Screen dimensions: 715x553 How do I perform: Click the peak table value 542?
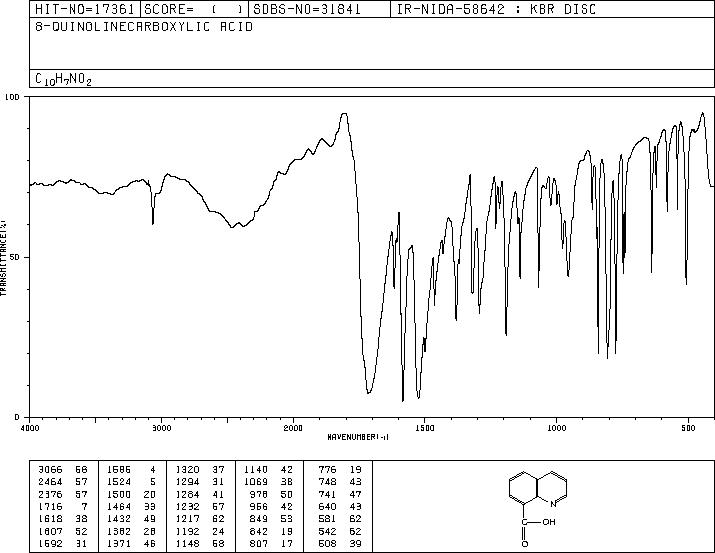(327, 532)
